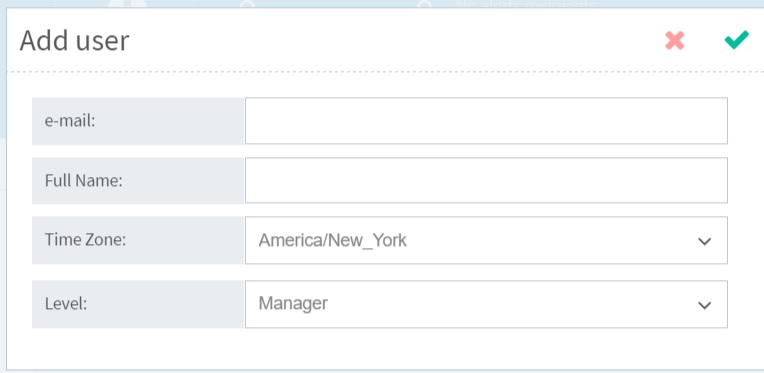Viewport: 764px width, 373px height.
Task: Click the faded alerts recipients text behind dialog
Action: point(525,4)
